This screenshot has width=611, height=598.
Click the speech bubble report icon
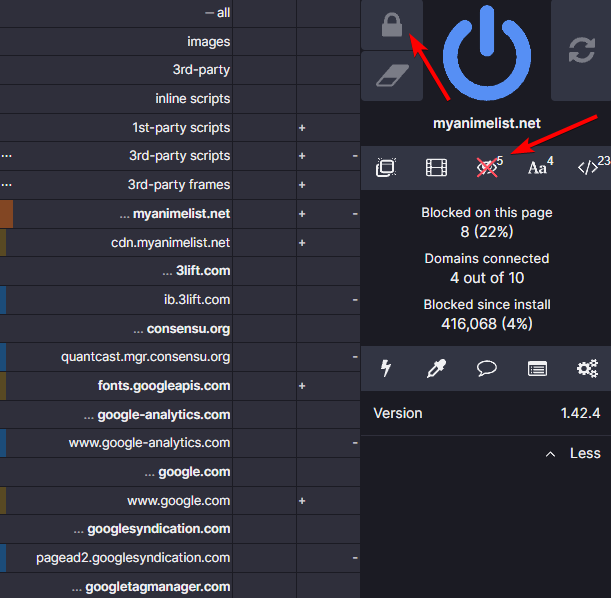487,369
